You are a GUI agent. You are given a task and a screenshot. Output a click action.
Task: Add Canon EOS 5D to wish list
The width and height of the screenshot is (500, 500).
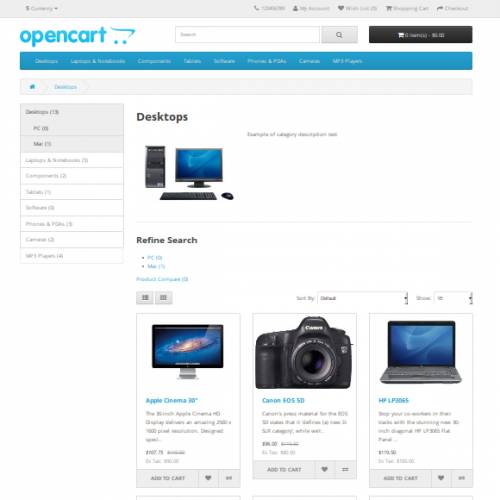pyautogui.click(x=324, y=469)
